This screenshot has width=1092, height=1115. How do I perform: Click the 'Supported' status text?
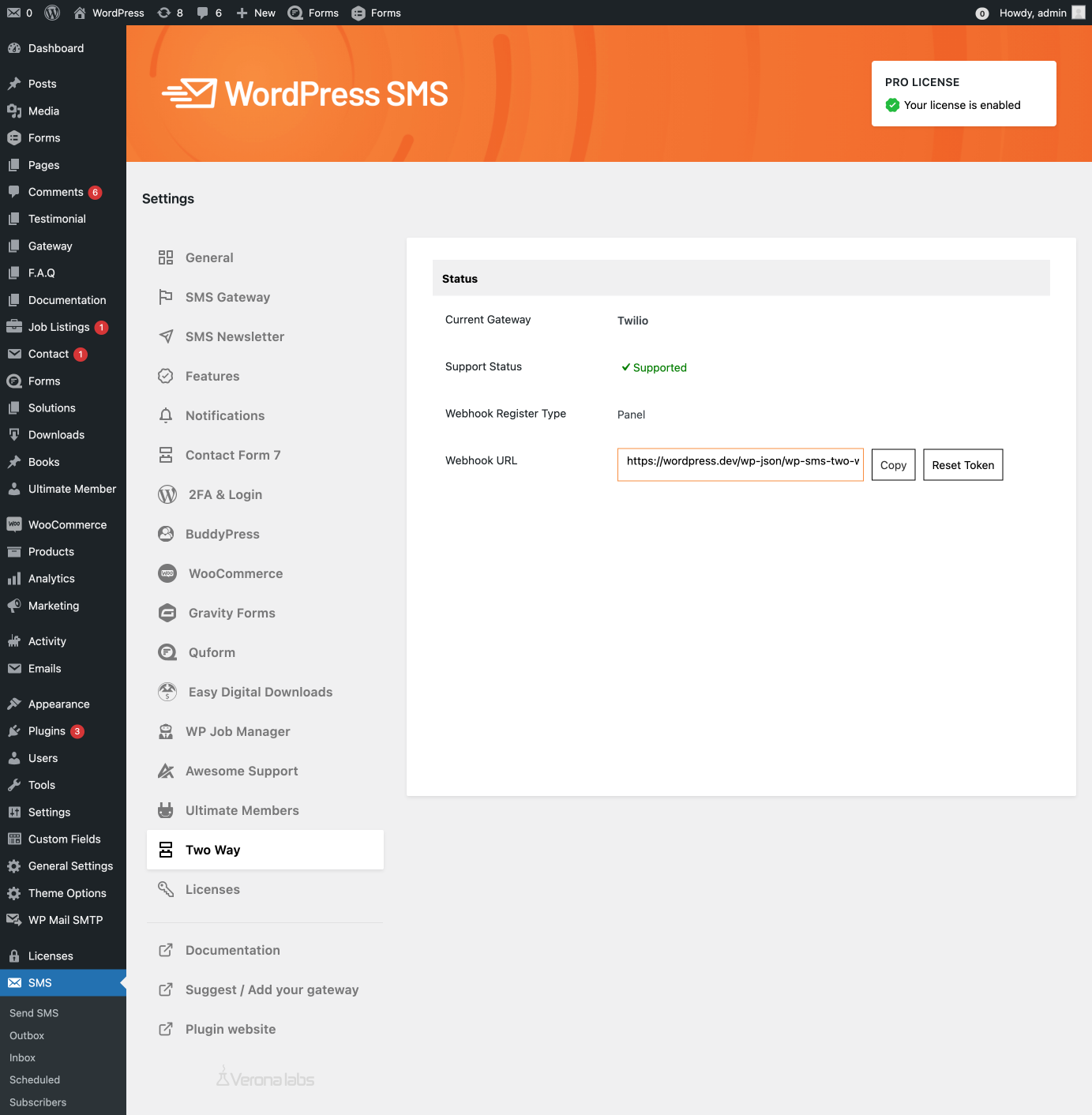[x=660, y=367]
